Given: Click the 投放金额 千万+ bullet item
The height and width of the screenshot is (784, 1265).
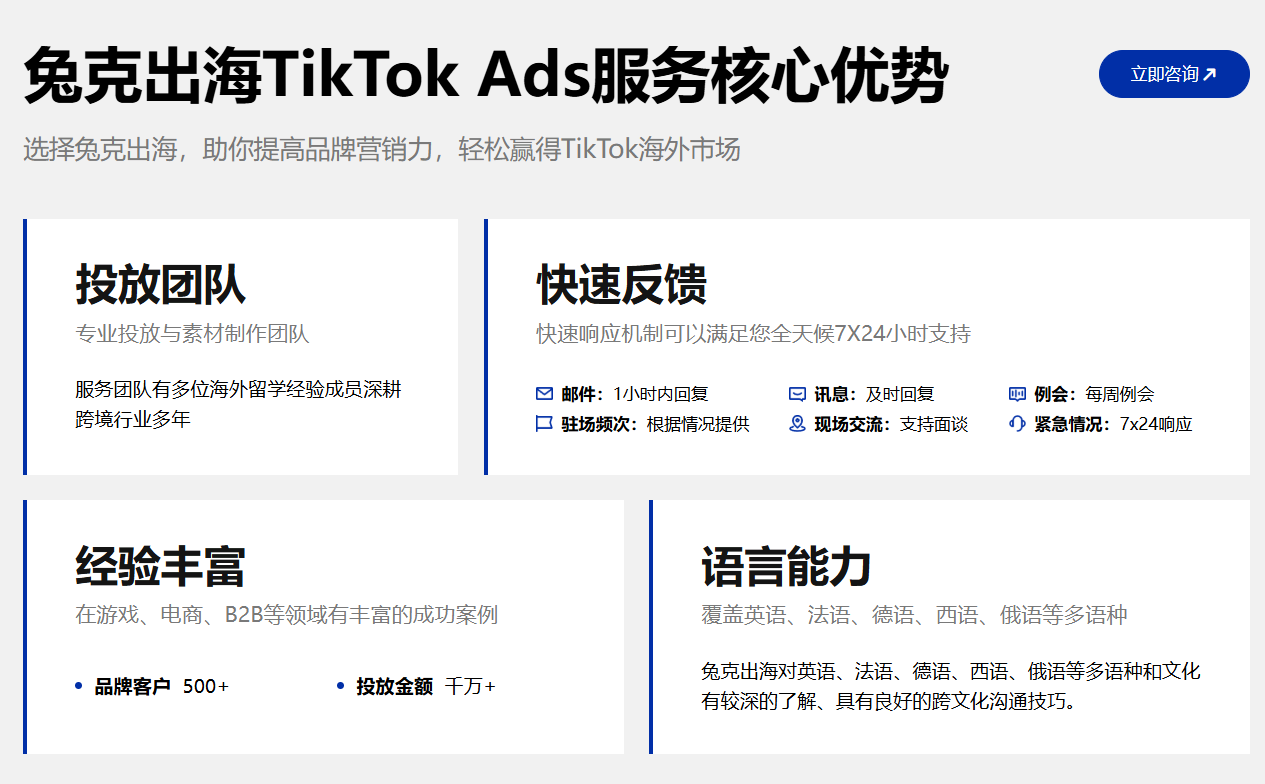Looking at the screenshot, I should [425, 686].
